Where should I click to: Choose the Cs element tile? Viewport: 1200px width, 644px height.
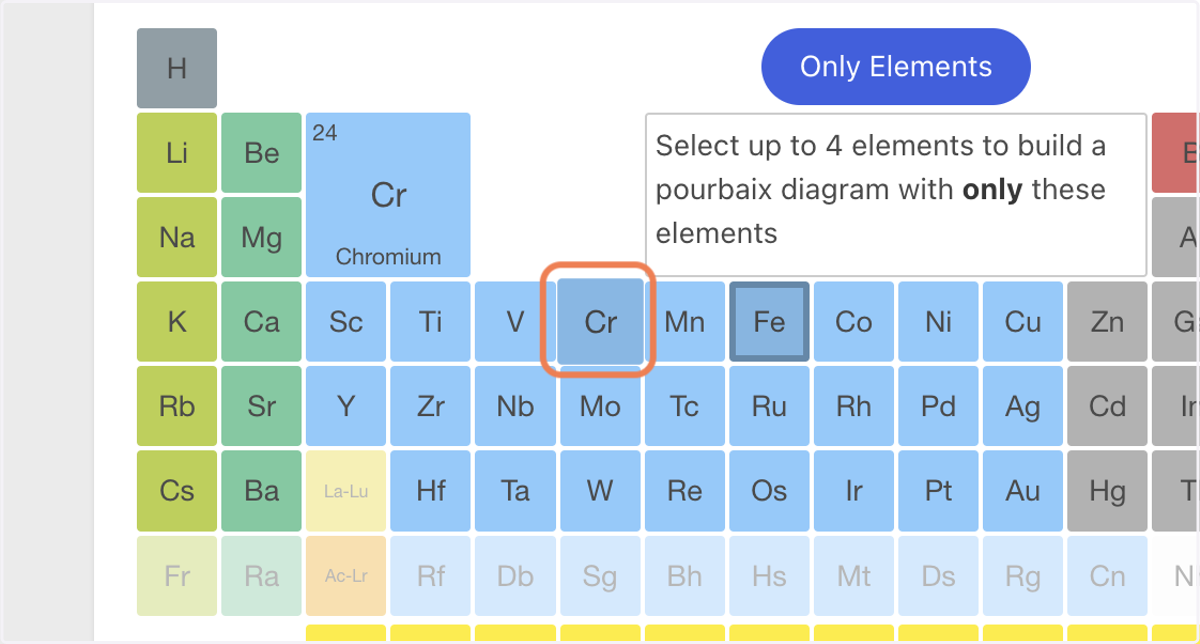pyautogui.click(x=177, y=490)
